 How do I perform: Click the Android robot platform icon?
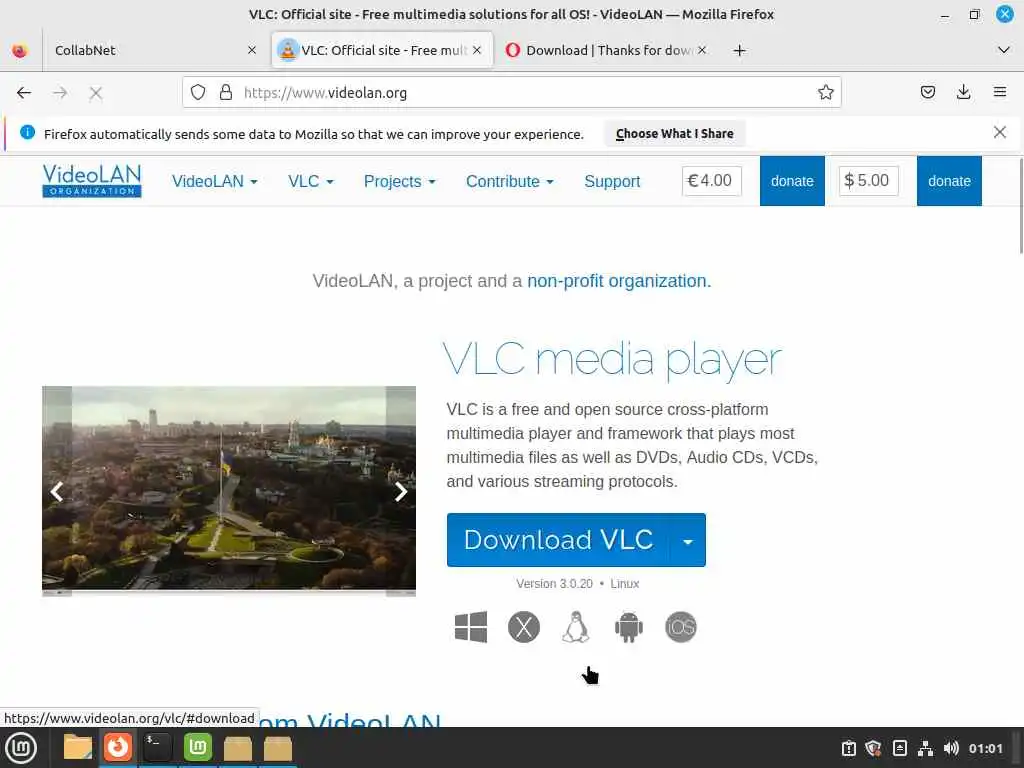click(629, 627)
